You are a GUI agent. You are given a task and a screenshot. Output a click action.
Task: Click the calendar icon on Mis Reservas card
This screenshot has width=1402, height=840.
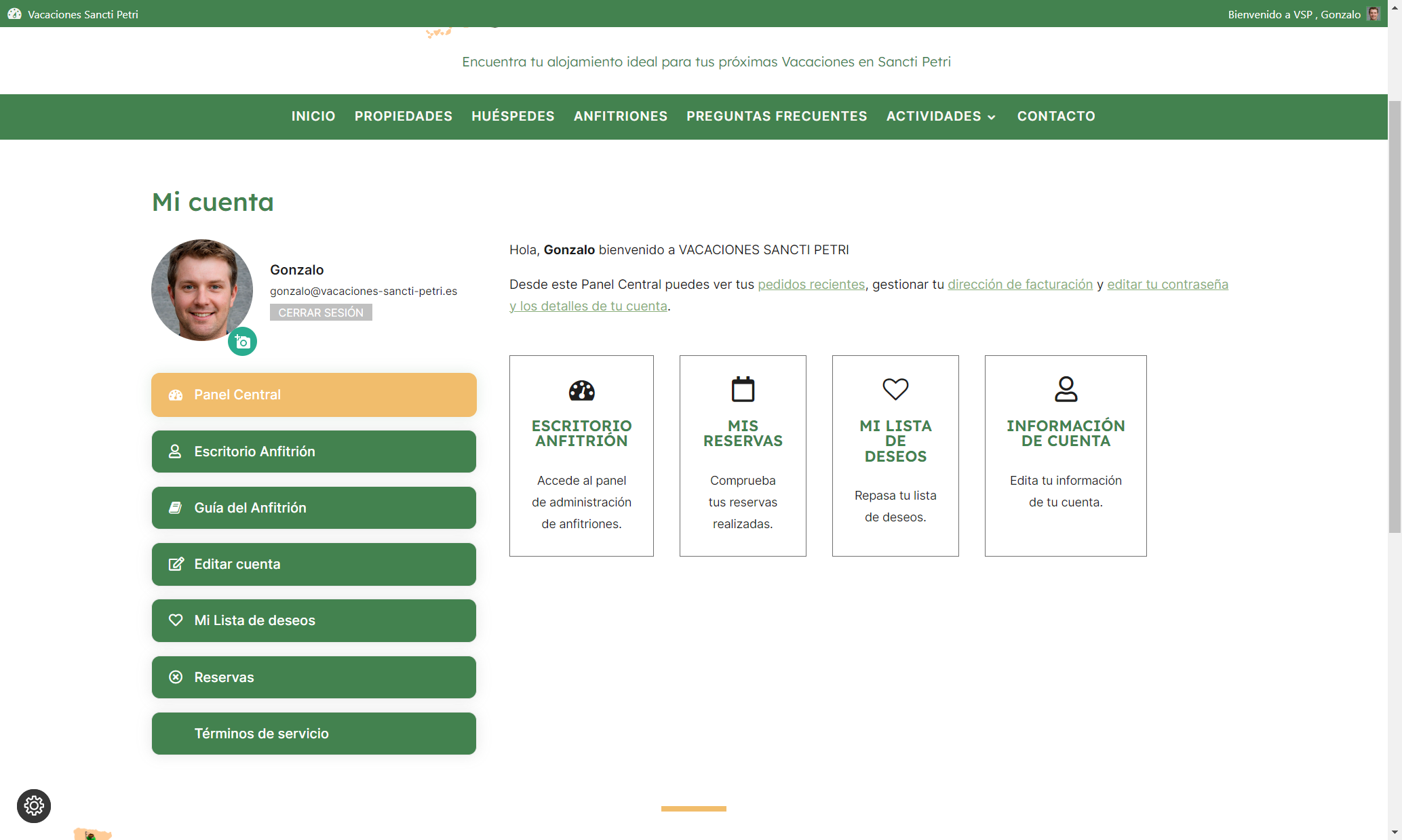(743, 389)
